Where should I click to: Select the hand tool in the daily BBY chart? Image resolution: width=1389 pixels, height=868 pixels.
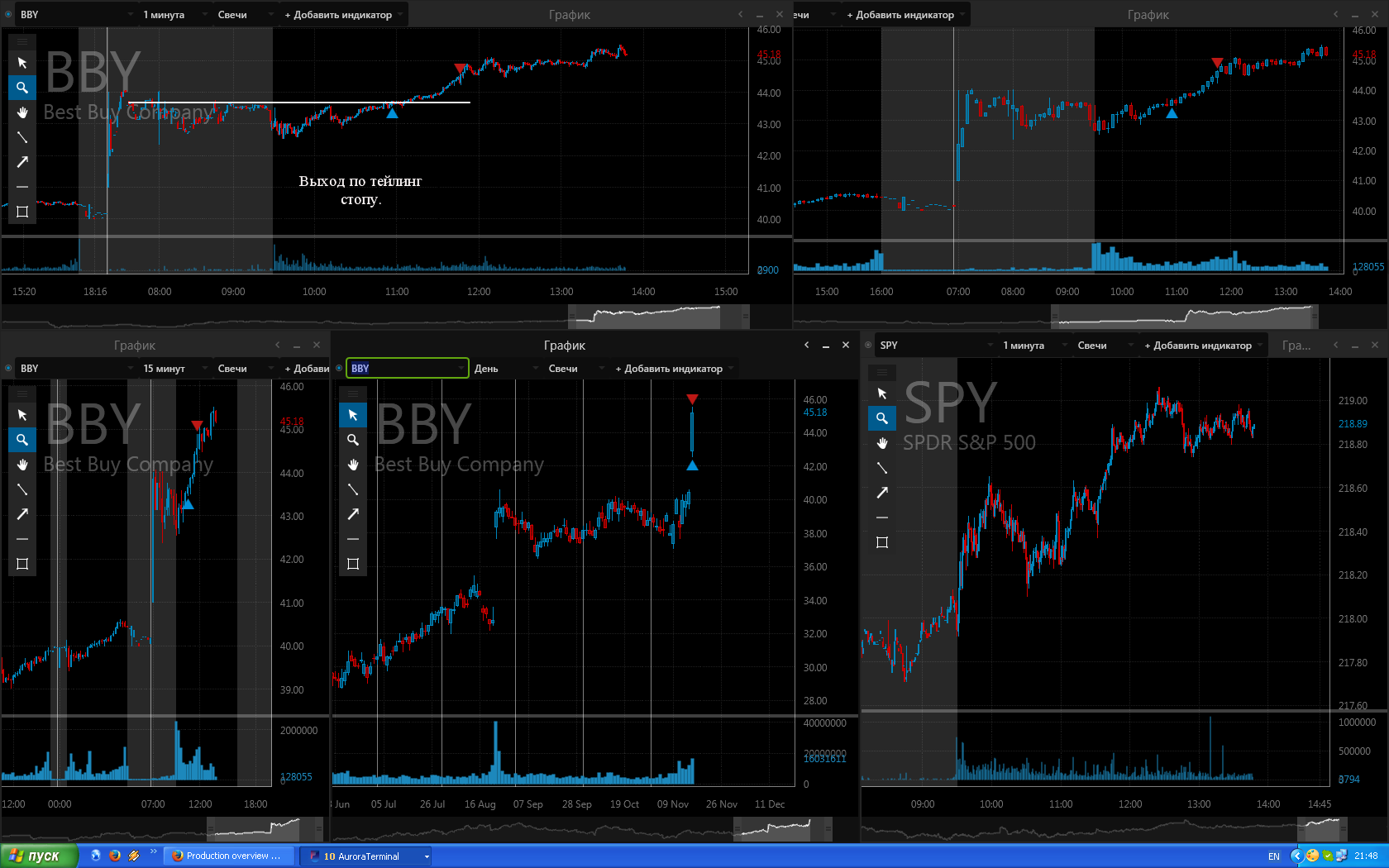353,465
